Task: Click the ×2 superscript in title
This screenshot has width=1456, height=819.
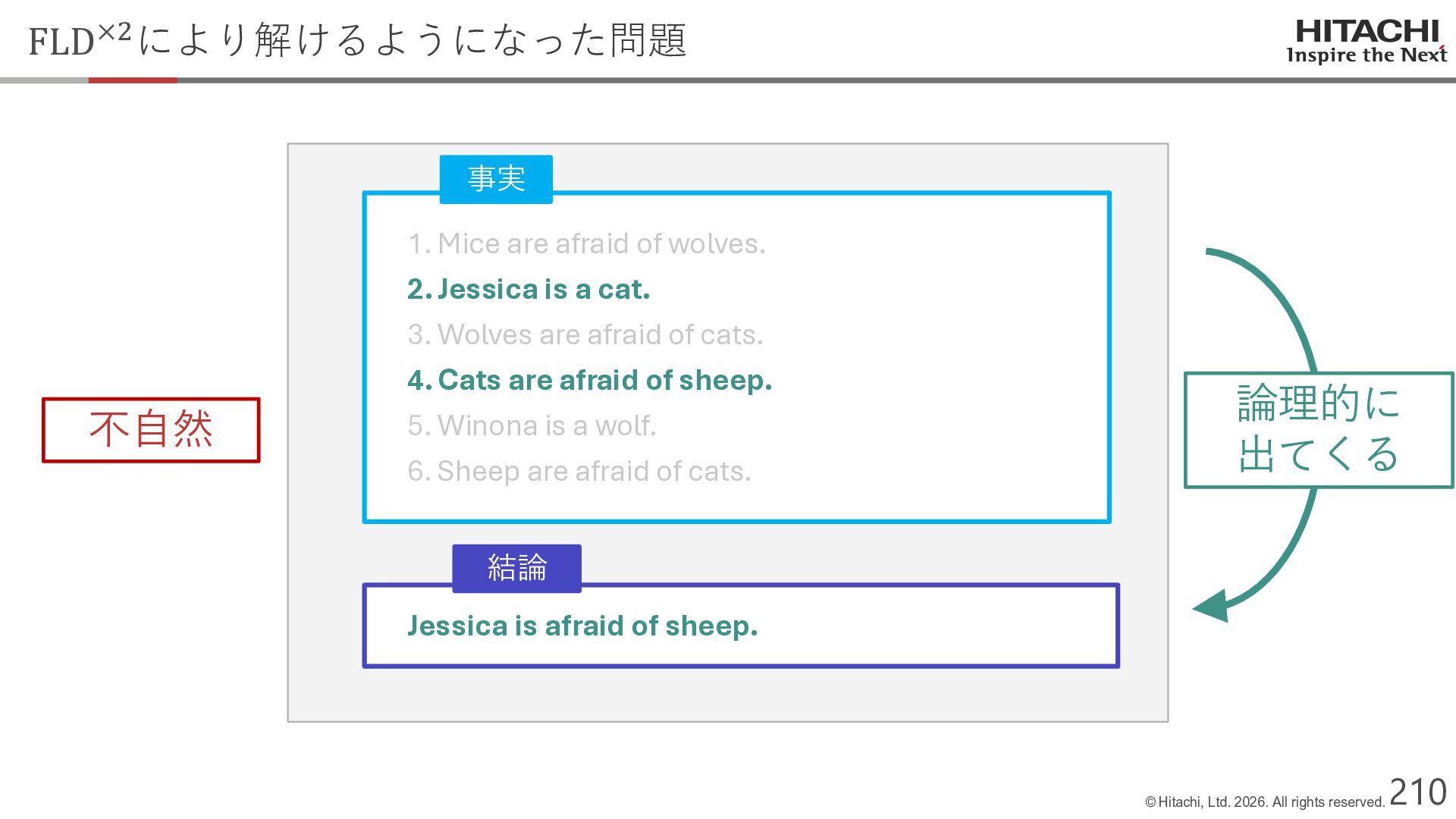Action: [x=115, y=33]
